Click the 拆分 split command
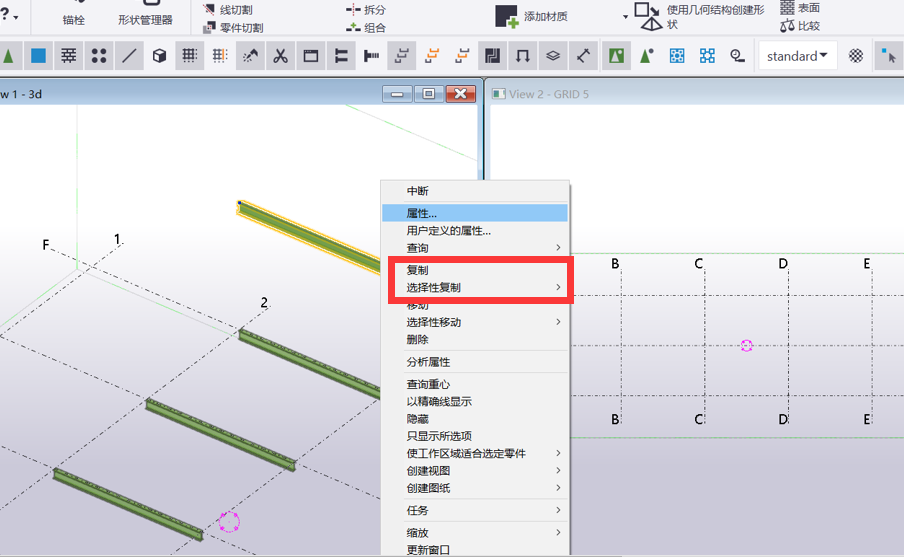The height and width of the screenshot is (557, 904). coord(366,9)
